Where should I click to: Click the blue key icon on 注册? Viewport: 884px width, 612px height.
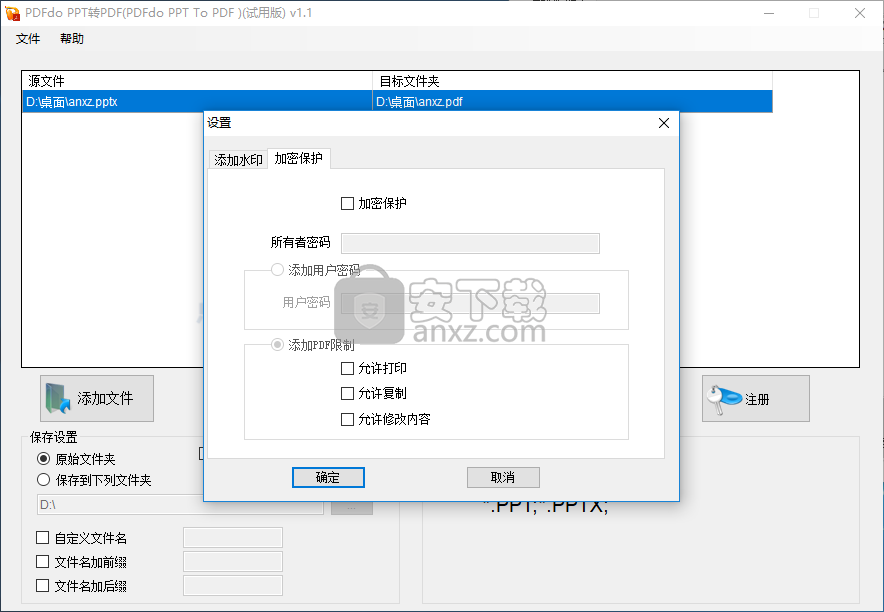[x=724, y=399]
